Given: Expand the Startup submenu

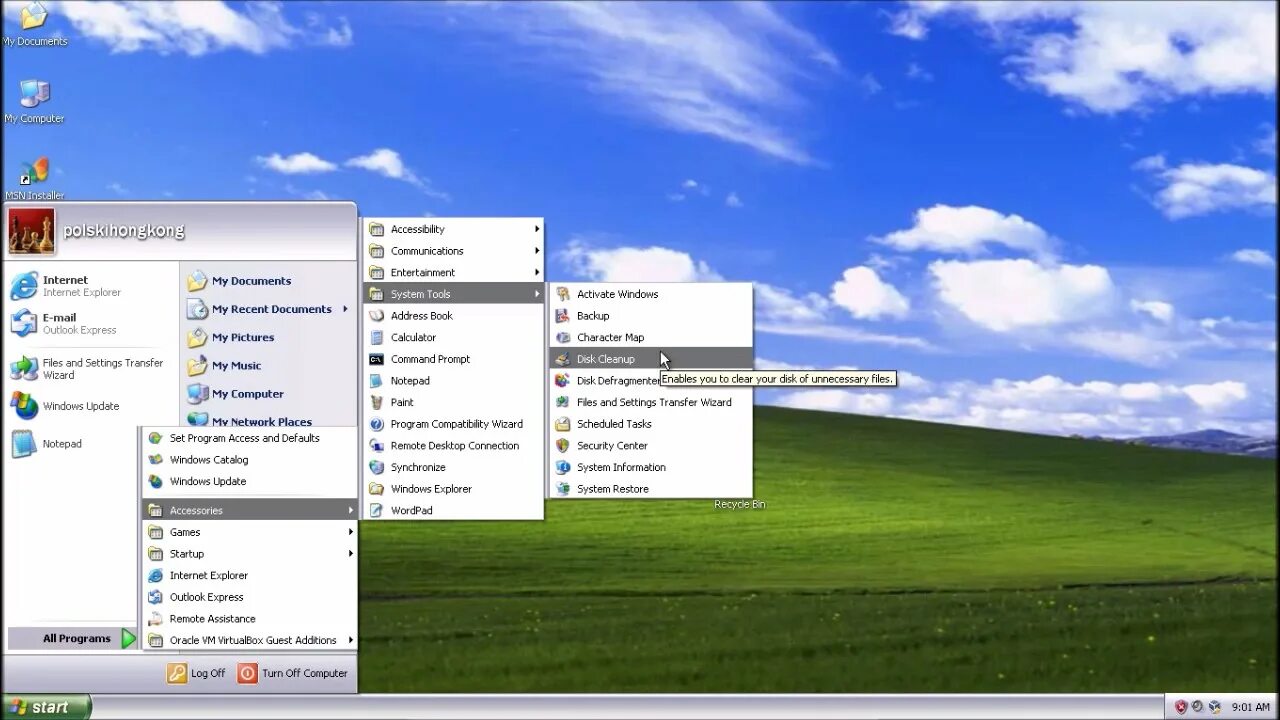Looking at the screenshot, I should 249,554.
